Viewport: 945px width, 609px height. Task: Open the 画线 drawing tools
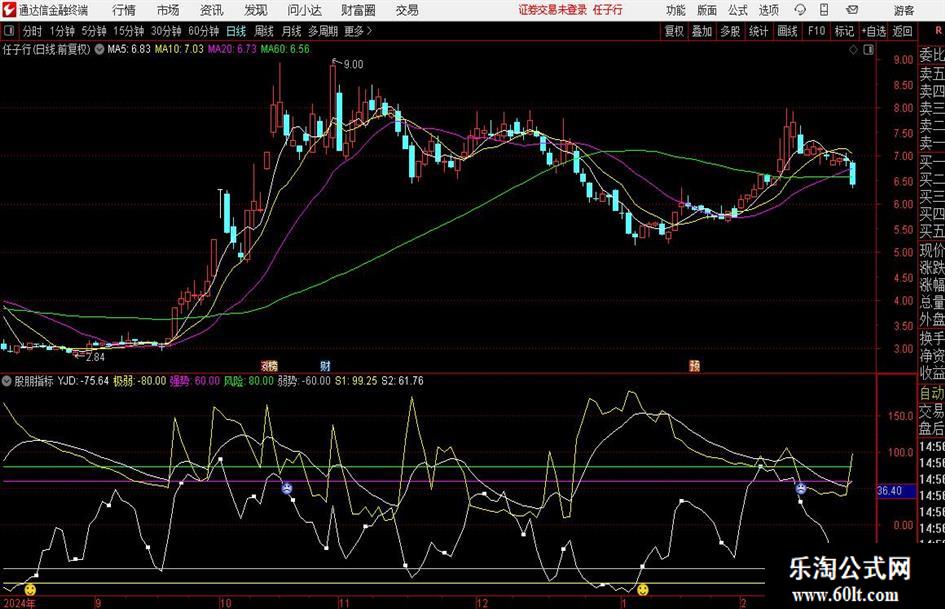pos(787,31)
